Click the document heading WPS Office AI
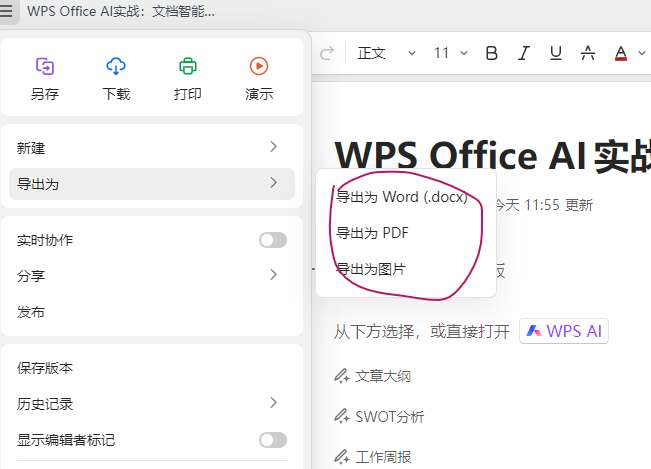This screenshot has width=651, height=469. 493,155
